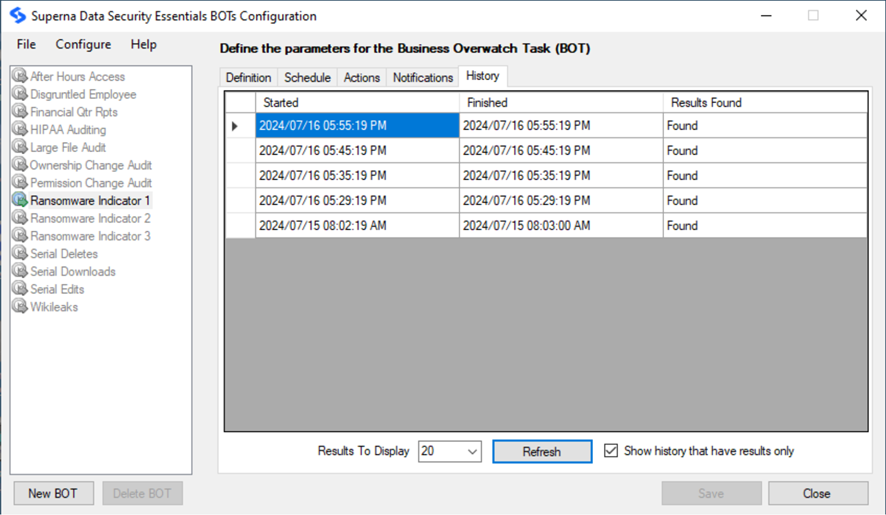This screenshot has height=515, width=886.
Task: Click the Serial Edits BOT icon
Action: coord(20,288)
